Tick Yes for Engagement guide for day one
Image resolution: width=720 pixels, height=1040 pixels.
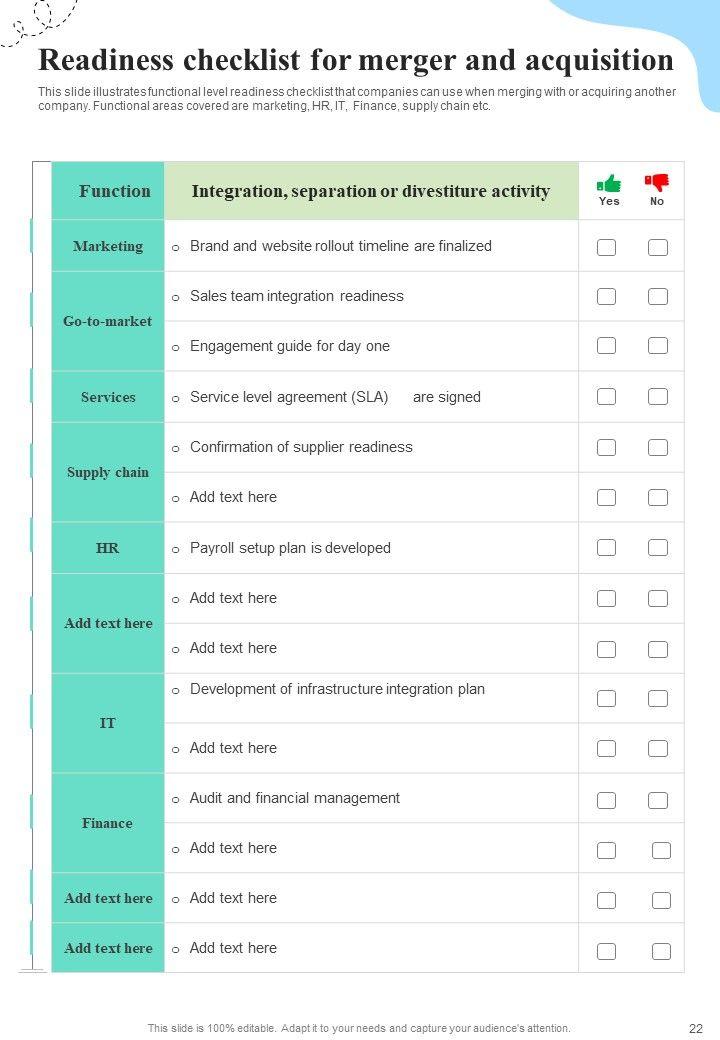(607, 346)
